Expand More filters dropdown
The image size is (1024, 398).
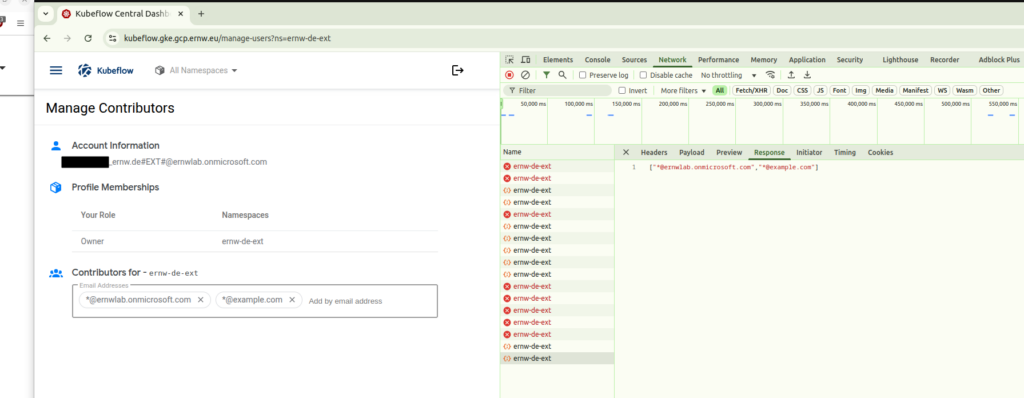click(x=683, y=91)
